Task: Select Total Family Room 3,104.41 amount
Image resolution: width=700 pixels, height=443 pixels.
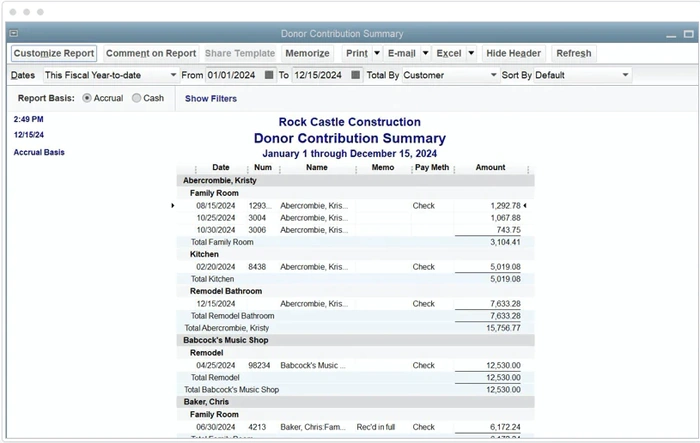Action: (505, 242)
